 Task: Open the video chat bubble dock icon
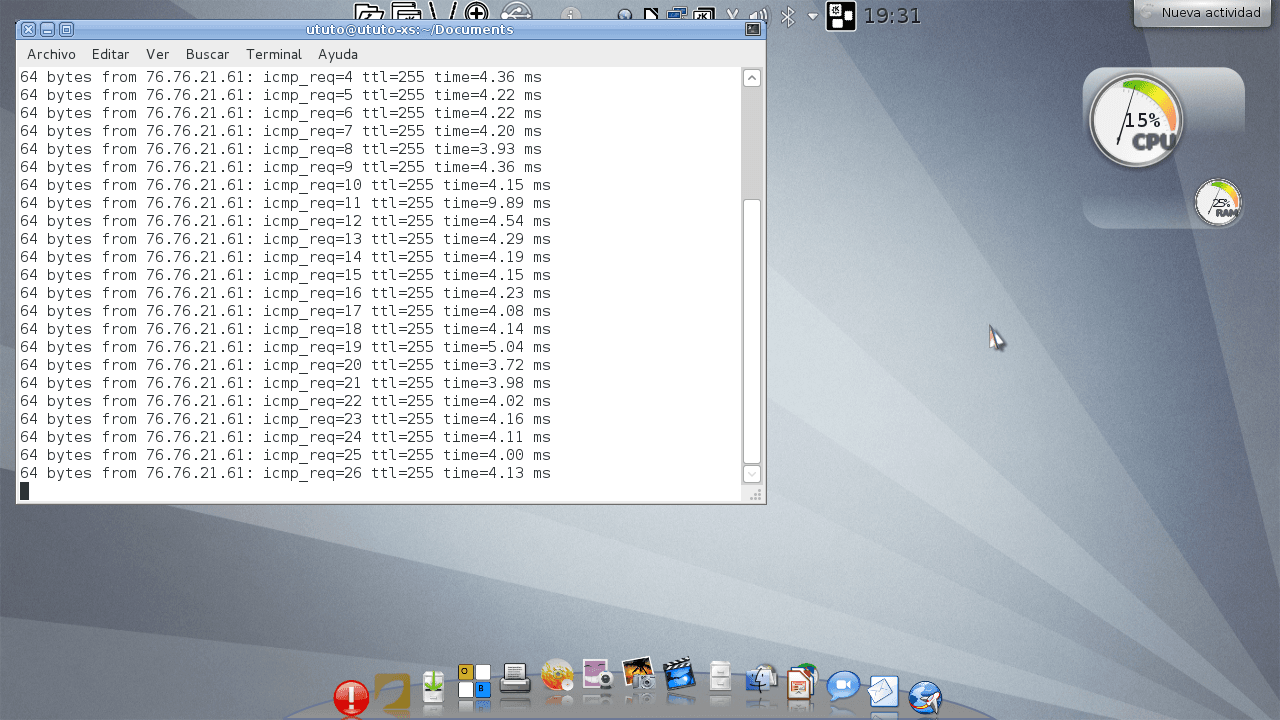coord(843,687)
